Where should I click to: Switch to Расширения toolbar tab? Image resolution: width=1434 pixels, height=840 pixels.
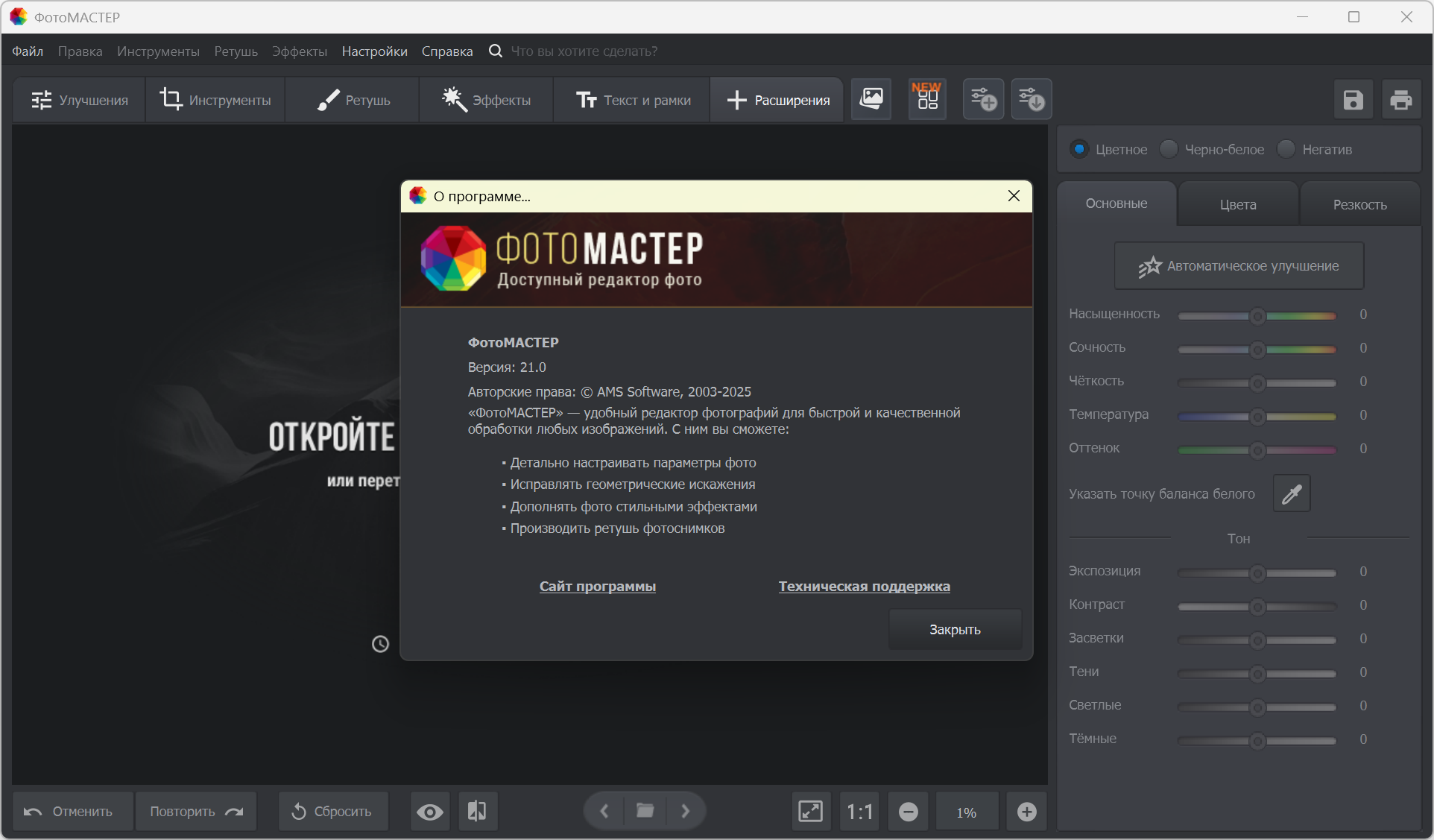(777, 100)
